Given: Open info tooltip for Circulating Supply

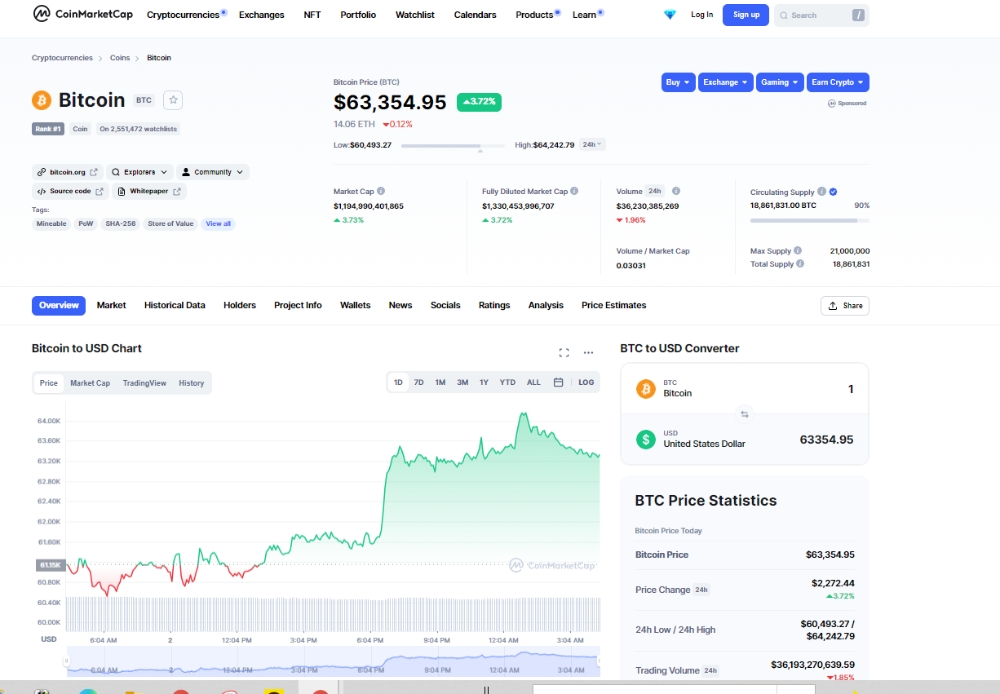Looking at the screenshot, I should click(821, 191).
